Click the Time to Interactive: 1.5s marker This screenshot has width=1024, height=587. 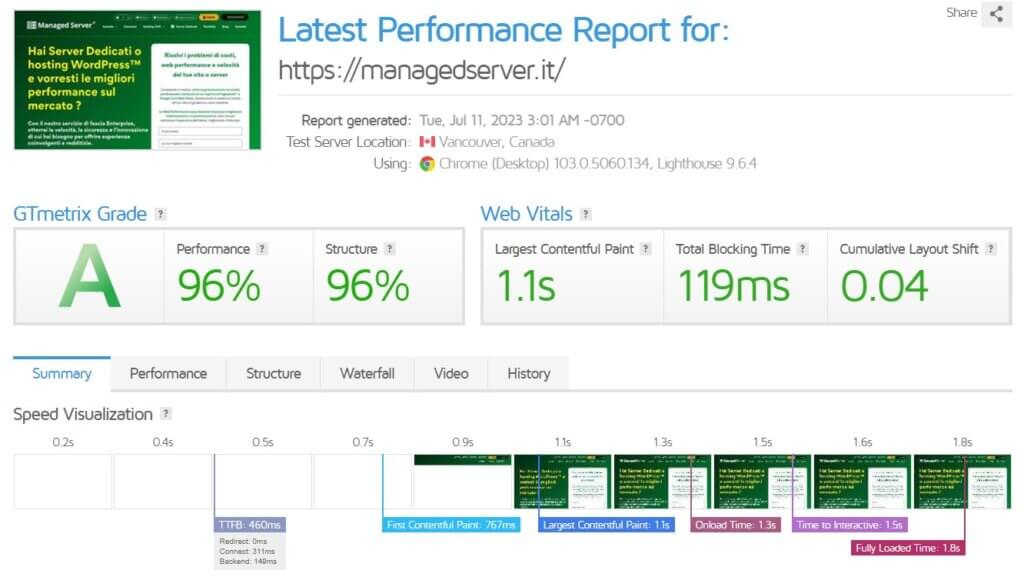tap(850, 525)
